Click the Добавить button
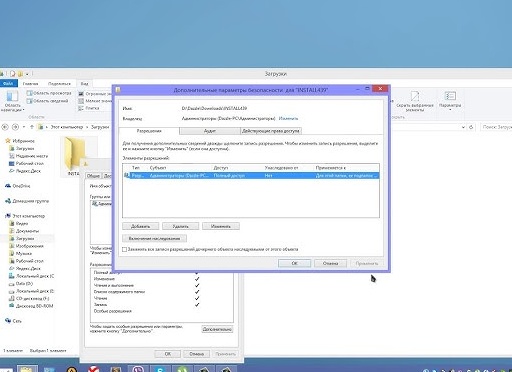Viewport: 512px width, 372px height. click(140, 226)
